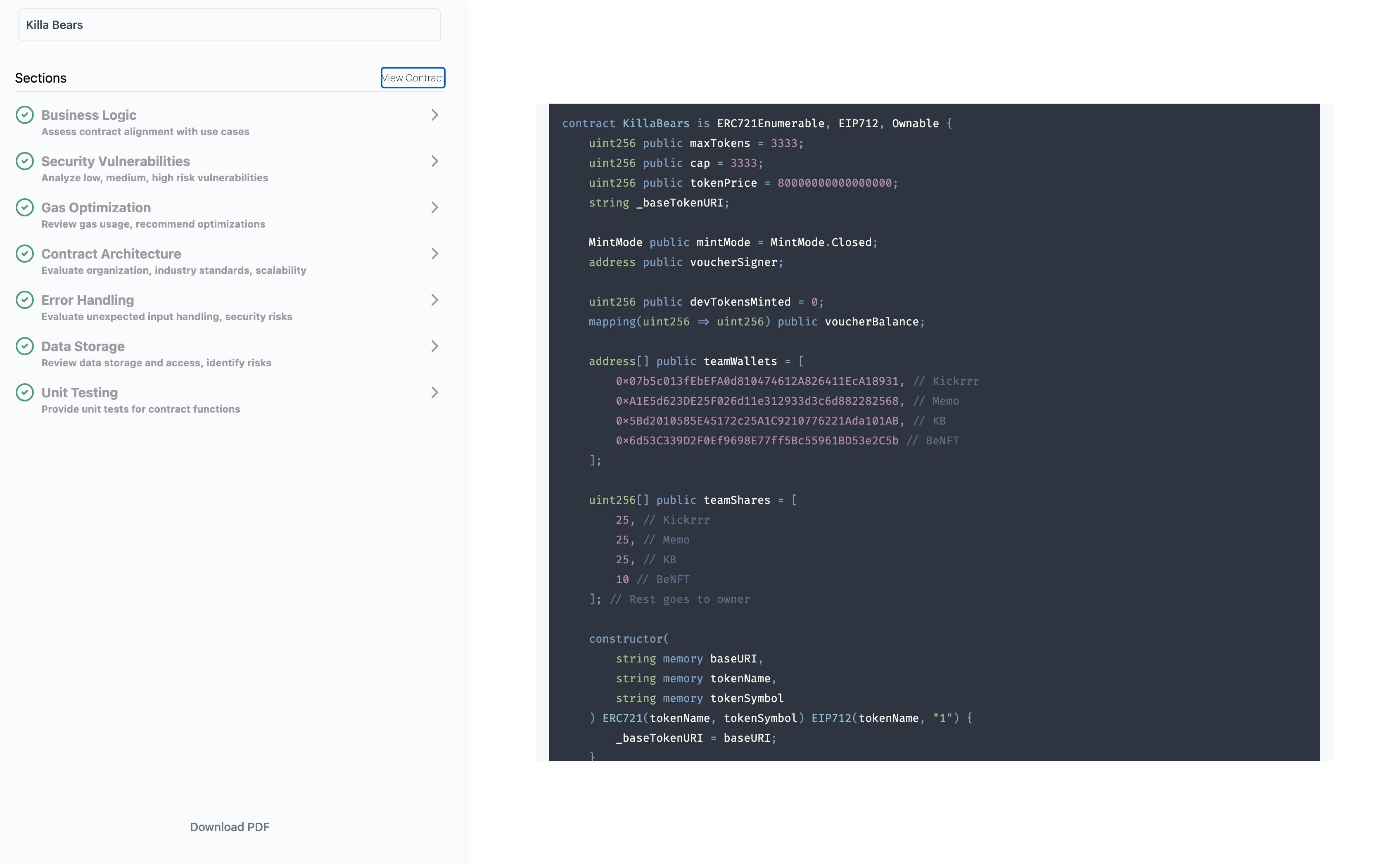Click the '_baseTokenURI = baseURI;' assignment line
The height and width of the screenshot is (864, 1400).
click(696, 738)
